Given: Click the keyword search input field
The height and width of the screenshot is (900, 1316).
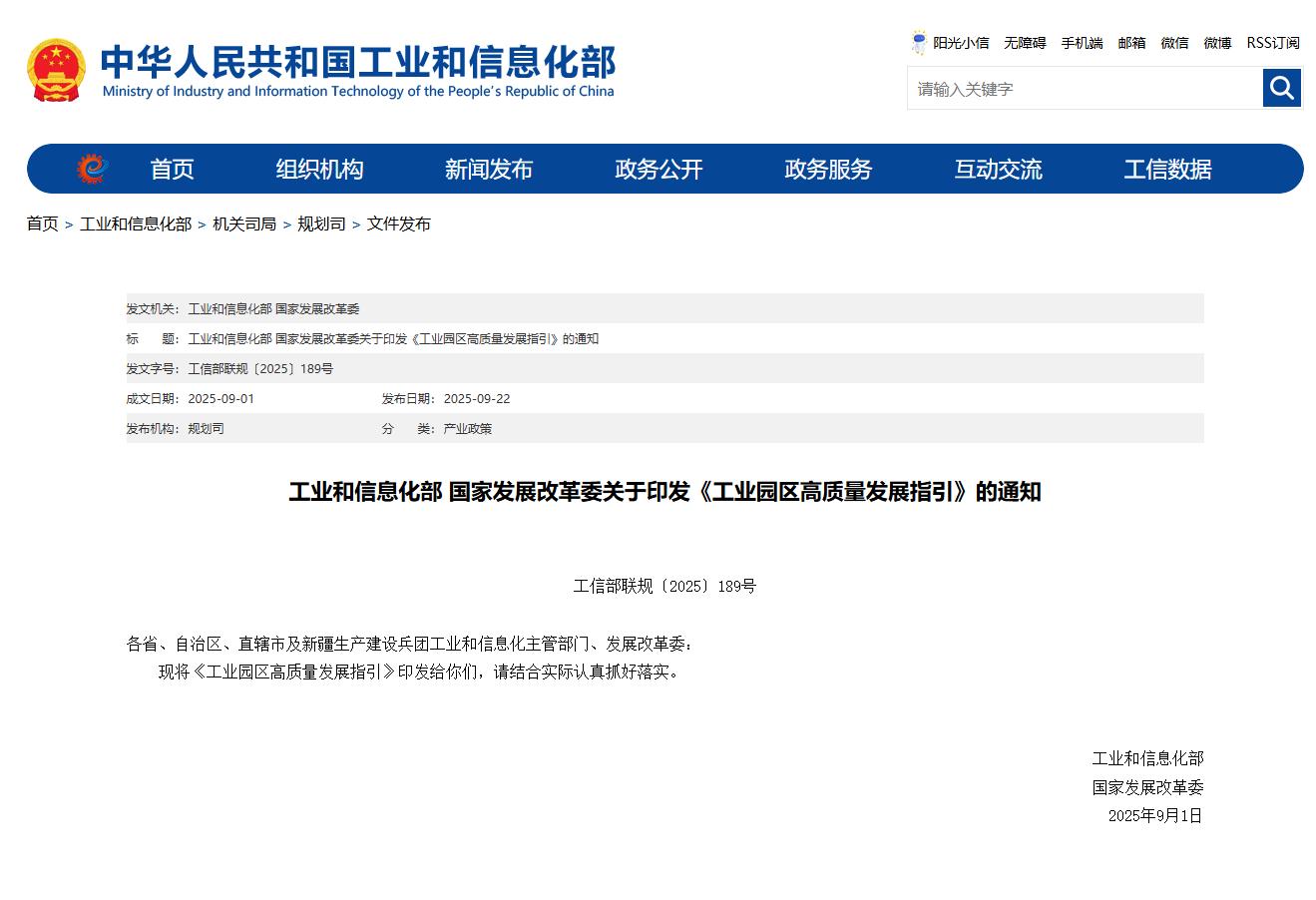Looking at the screenshot, I should coord(1085,89).
